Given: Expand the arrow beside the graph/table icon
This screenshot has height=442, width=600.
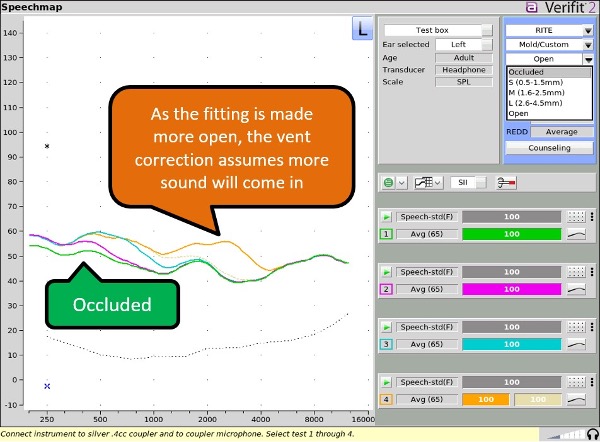Looking at the screenshot, I should coord(438,183).
